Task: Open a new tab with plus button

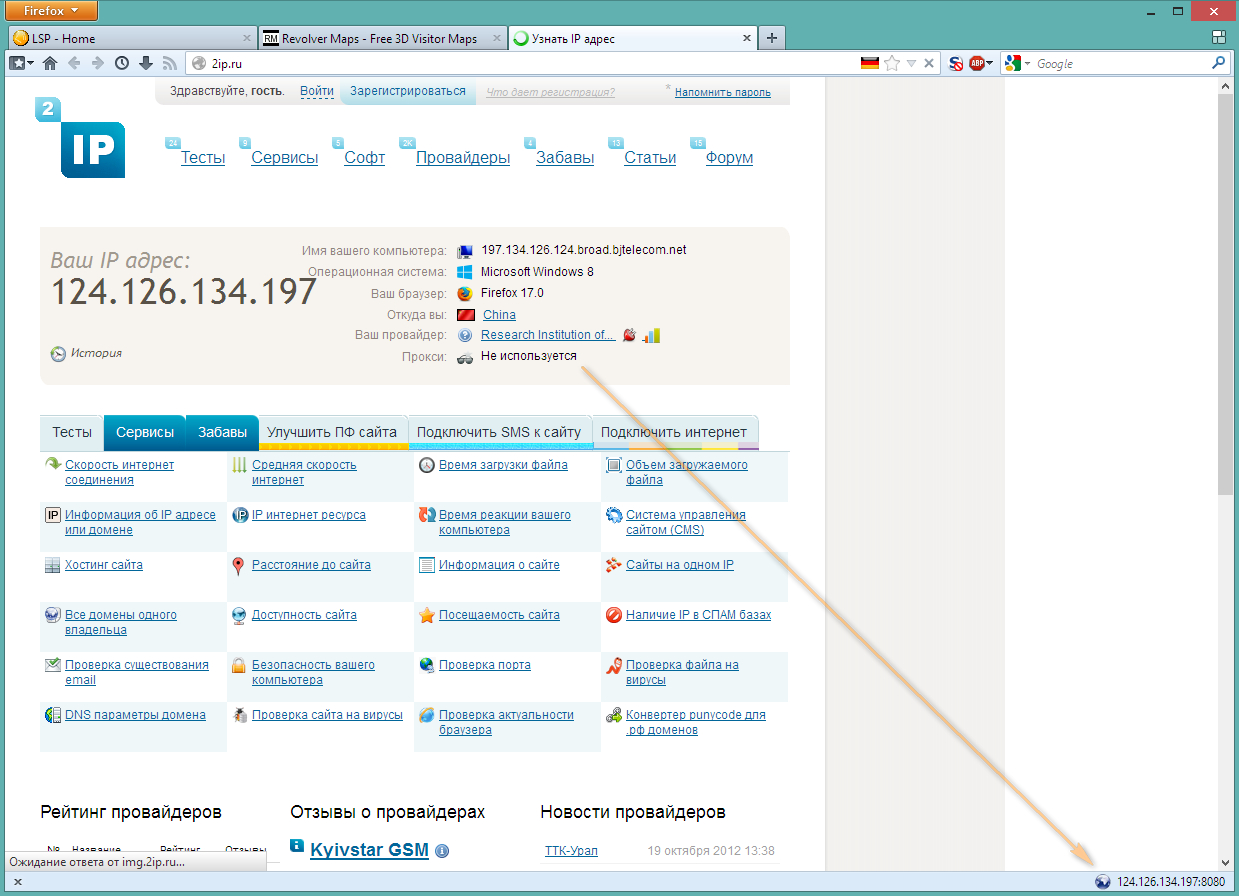Action: [x=771, y=39]
